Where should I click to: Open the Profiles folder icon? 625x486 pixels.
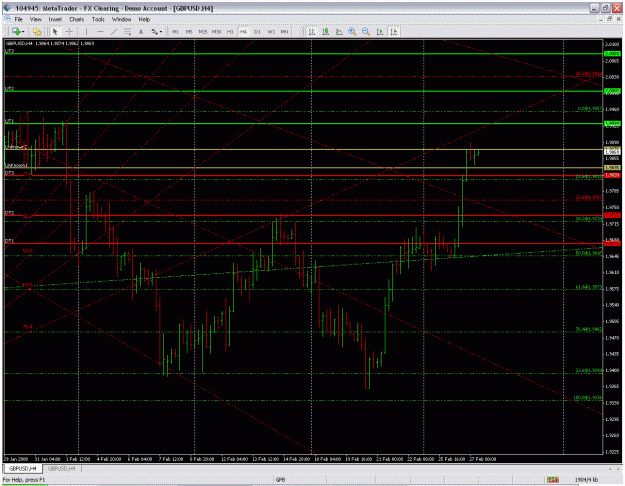(x=37, y=31)
